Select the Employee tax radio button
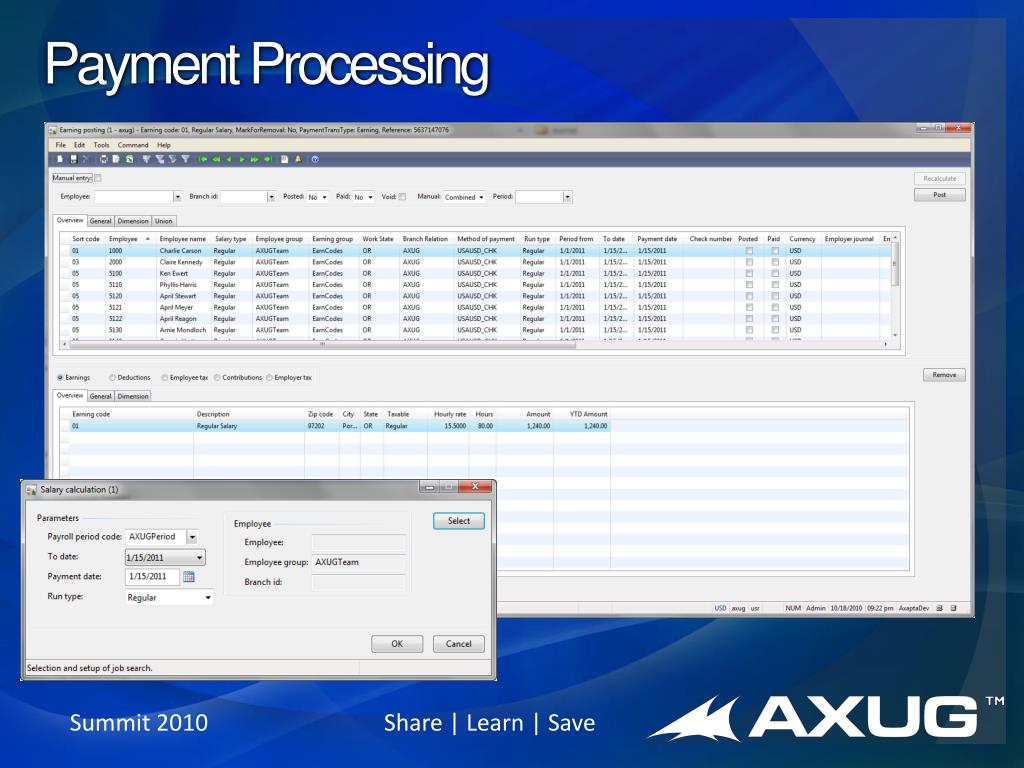The height and width of the screenshot is (768, 1024). tap(165, 377)
